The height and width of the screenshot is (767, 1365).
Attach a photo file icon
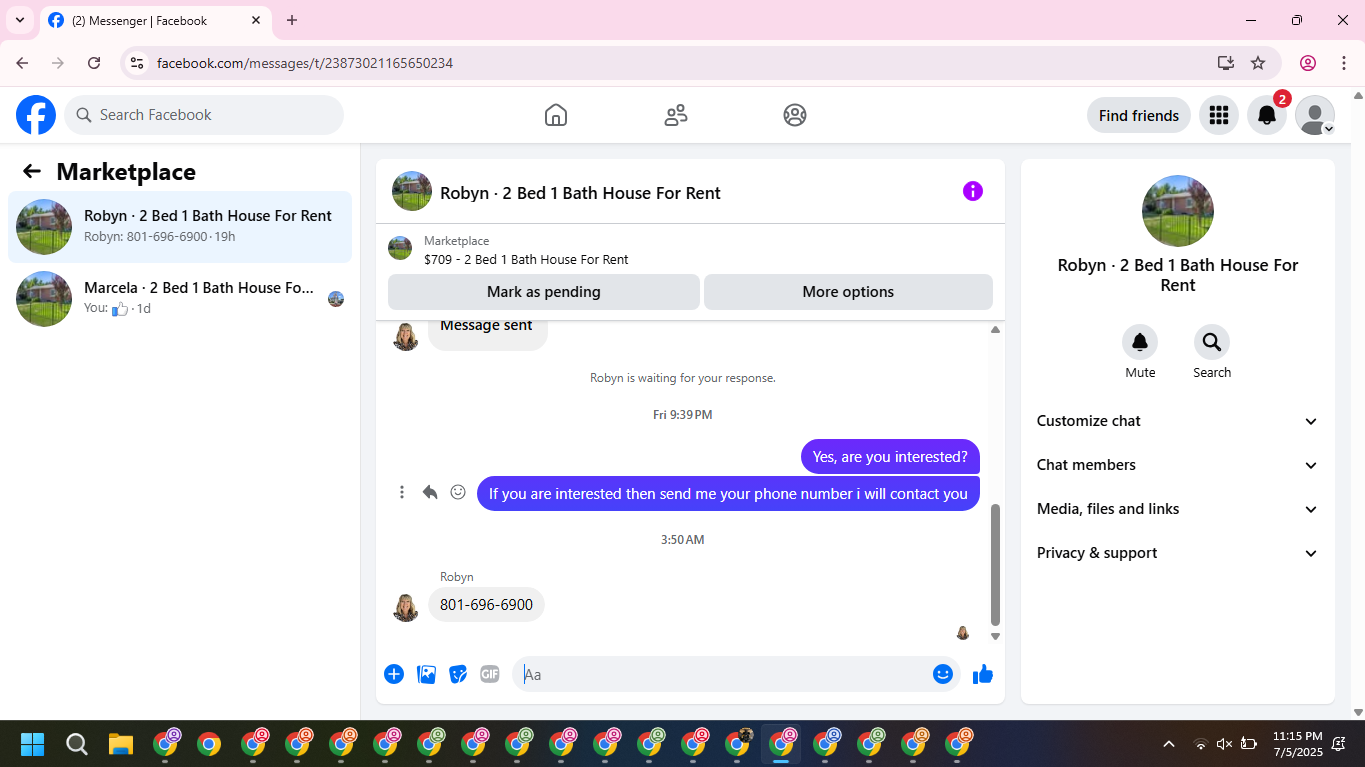point(426,674)
